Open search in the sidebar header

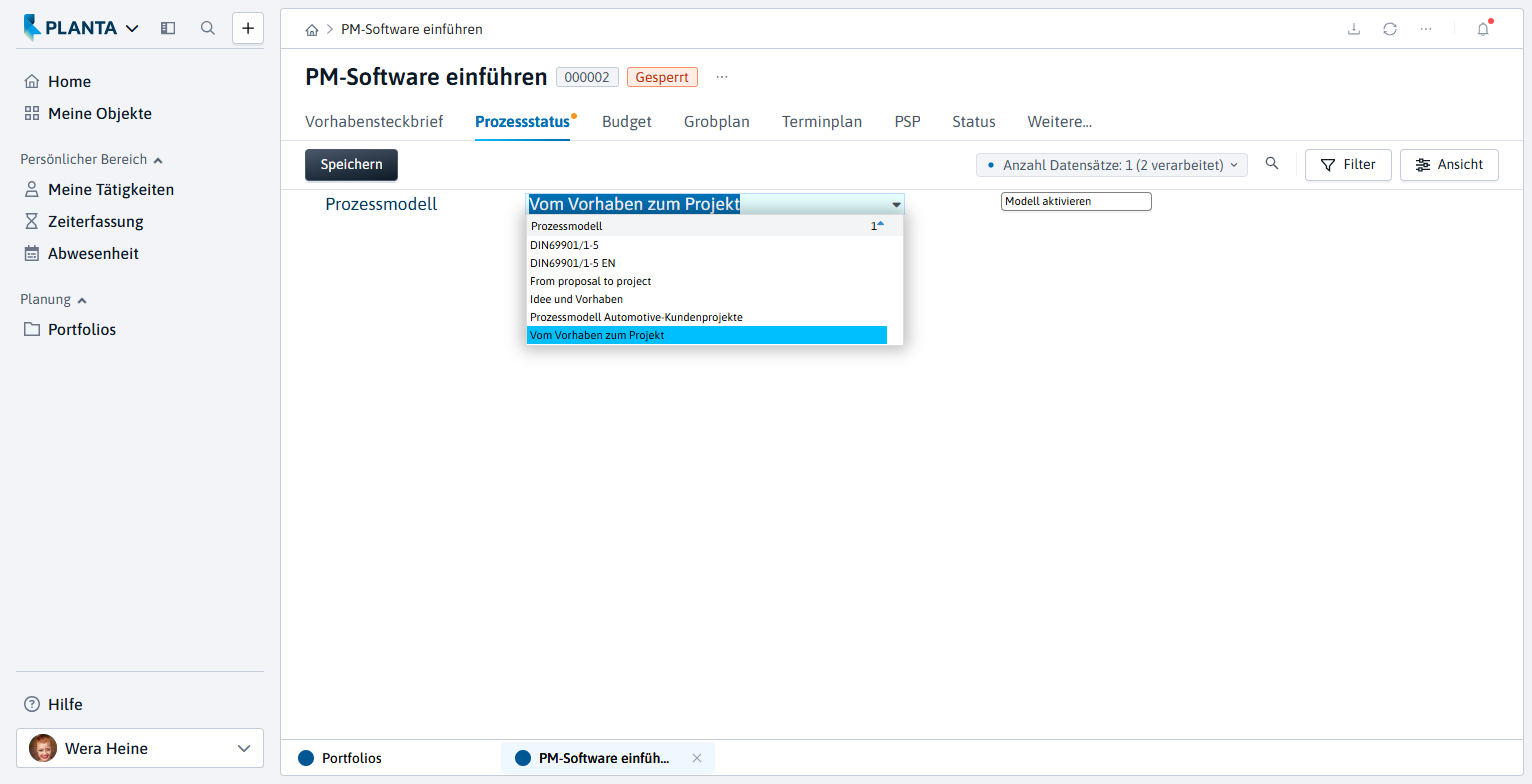[208, 28]
